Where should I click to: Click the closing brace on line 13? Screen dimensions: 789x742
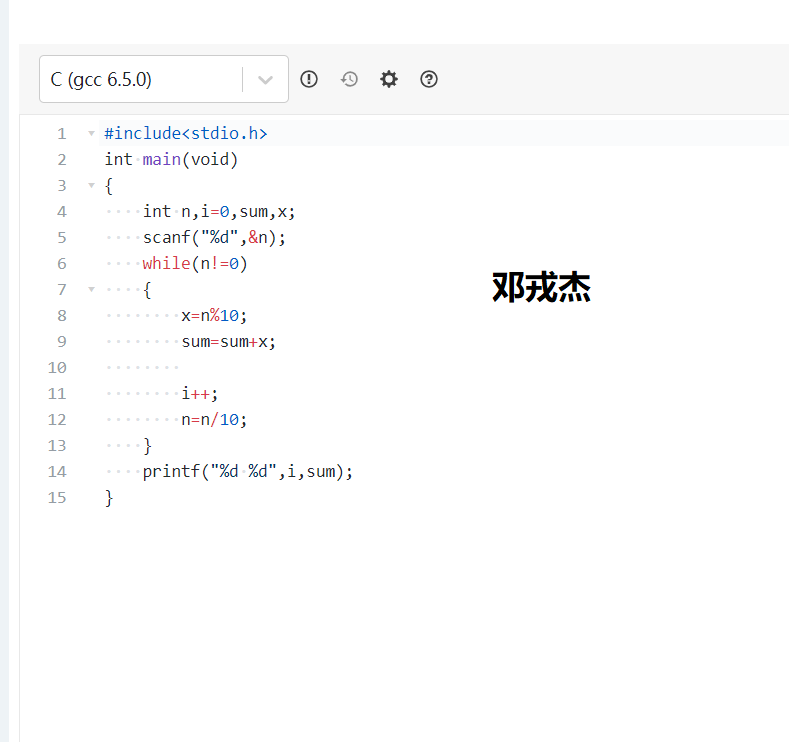pos(147,446)
